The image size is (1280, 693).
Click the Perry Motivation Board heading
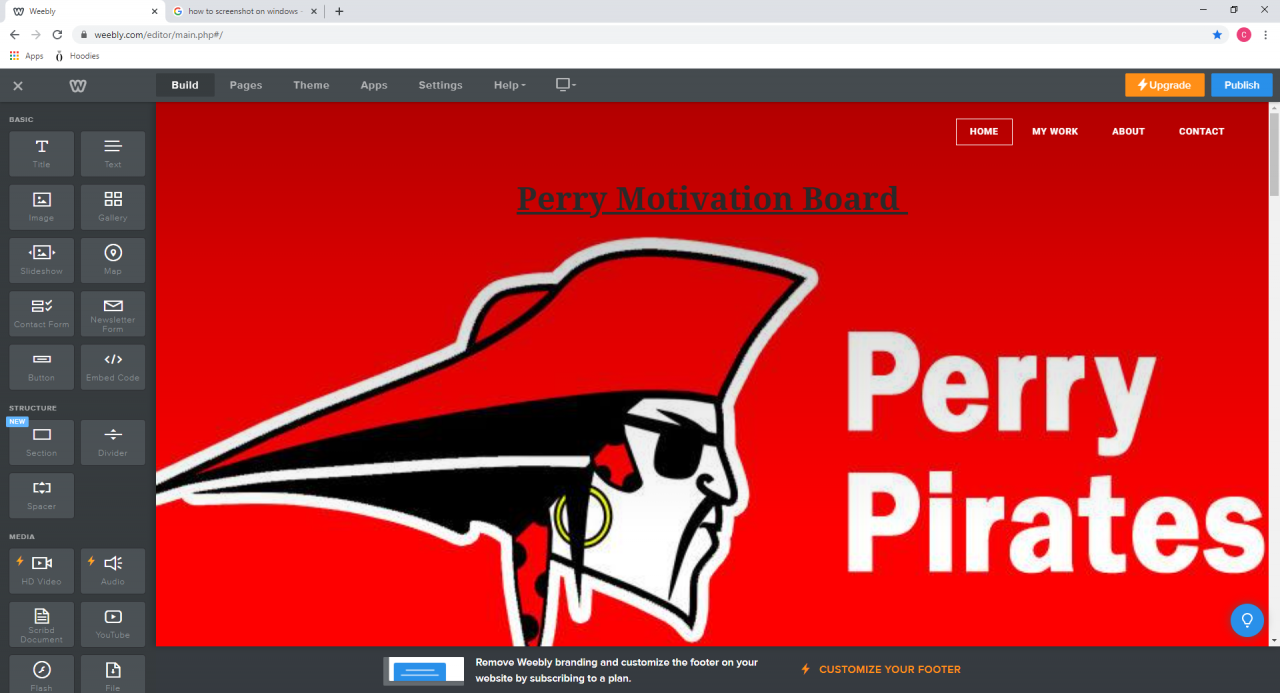point(711,198)
